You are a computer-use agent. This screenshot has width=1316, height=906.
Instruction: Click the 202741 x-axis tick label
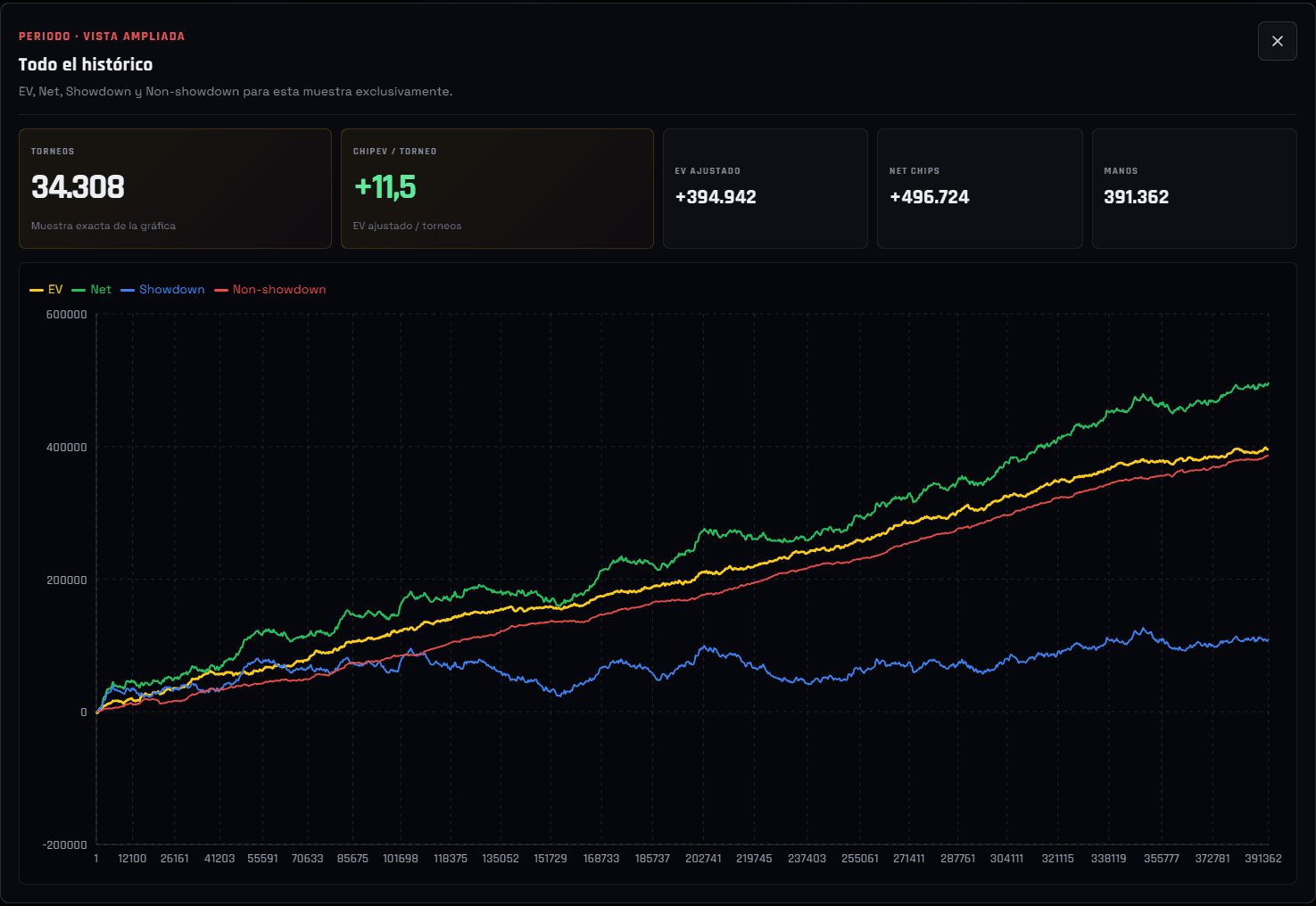[x=703, y=859]
